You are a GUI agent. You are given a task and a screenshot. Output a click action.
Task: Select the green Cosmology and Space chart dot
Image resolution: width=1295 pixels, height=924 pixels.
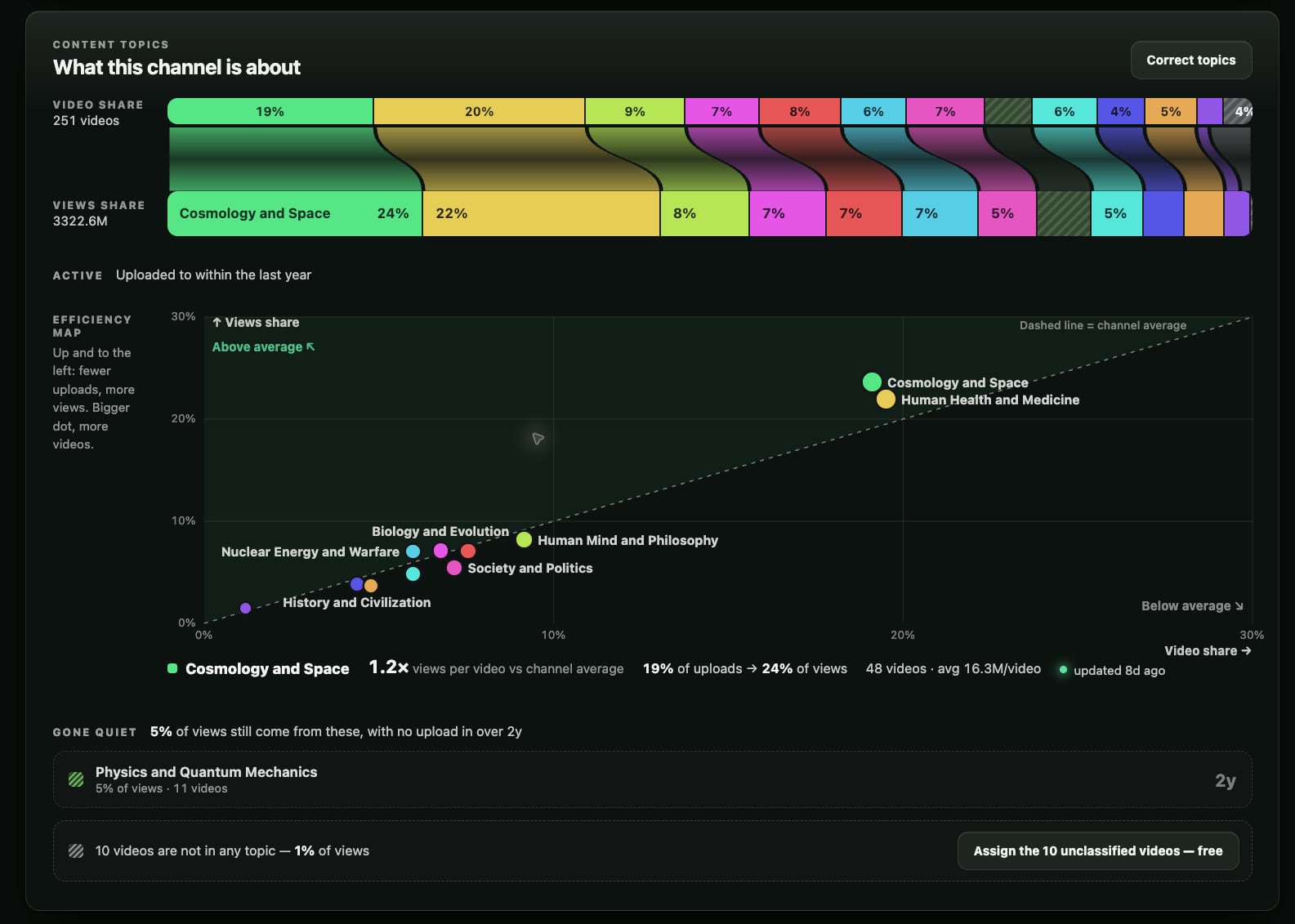click(x=872, y=382)
